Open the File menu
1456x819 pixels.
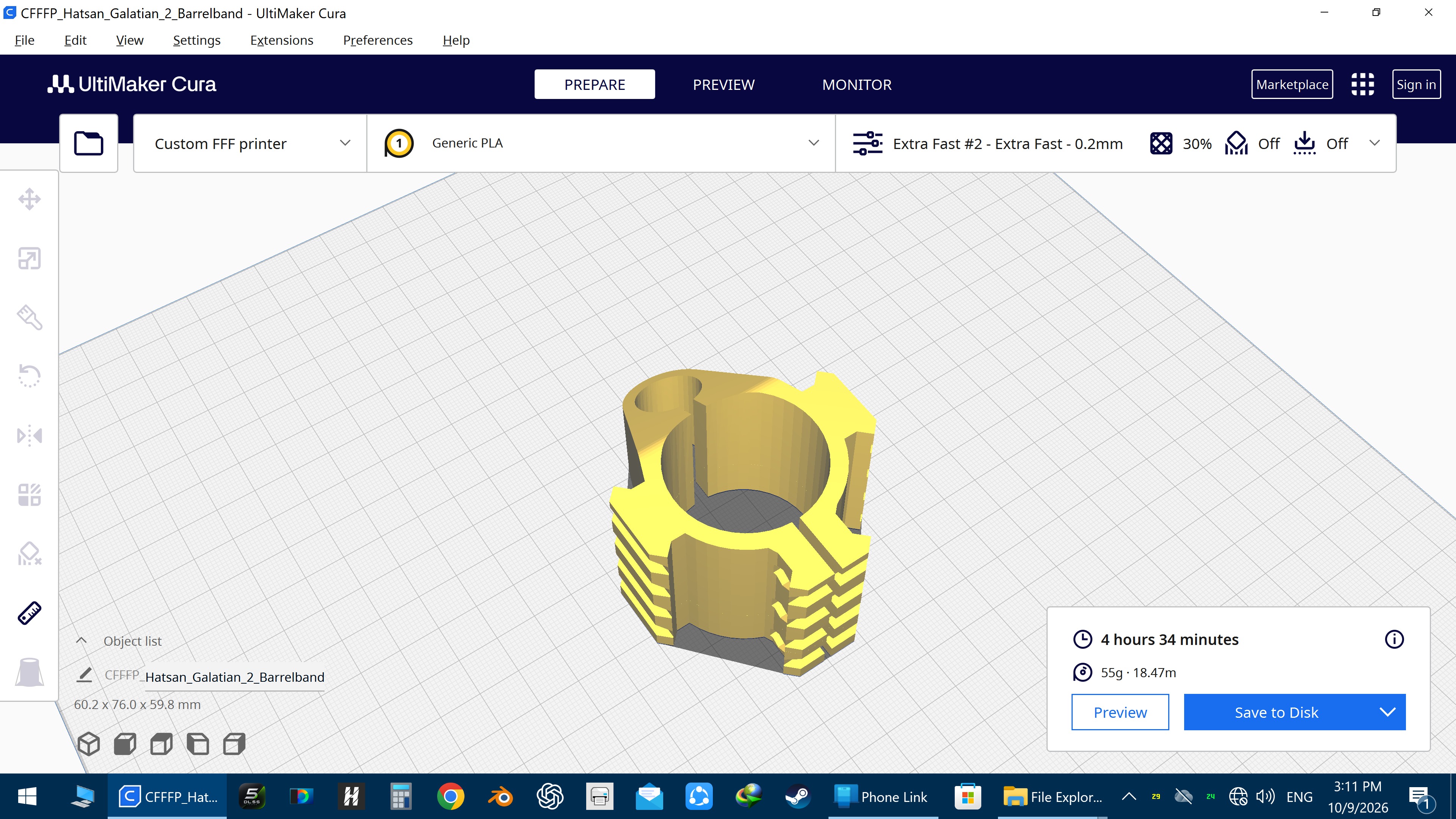point(24,40)
